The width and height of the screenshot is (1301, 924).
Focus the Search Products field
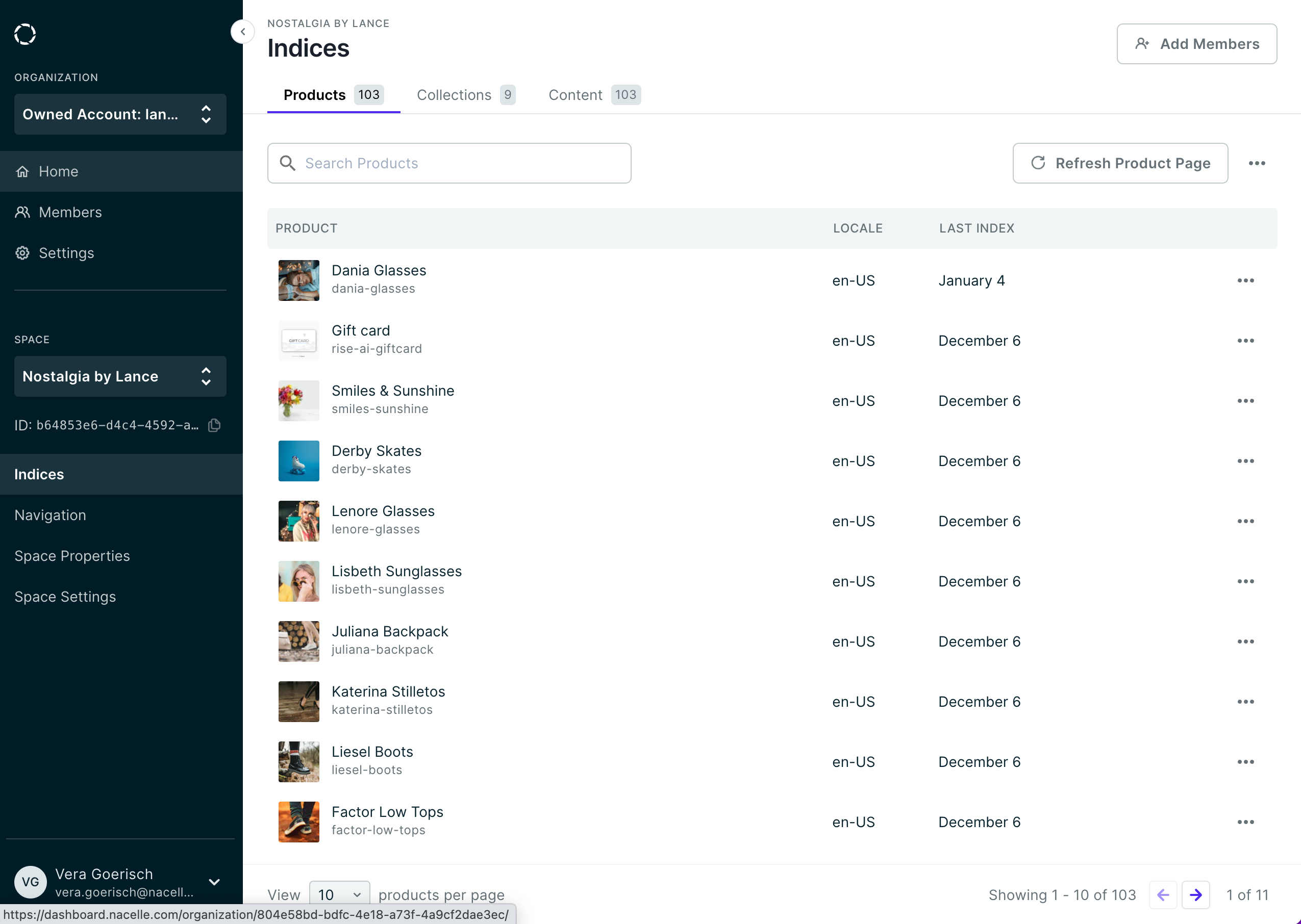[x=449, y=163]
